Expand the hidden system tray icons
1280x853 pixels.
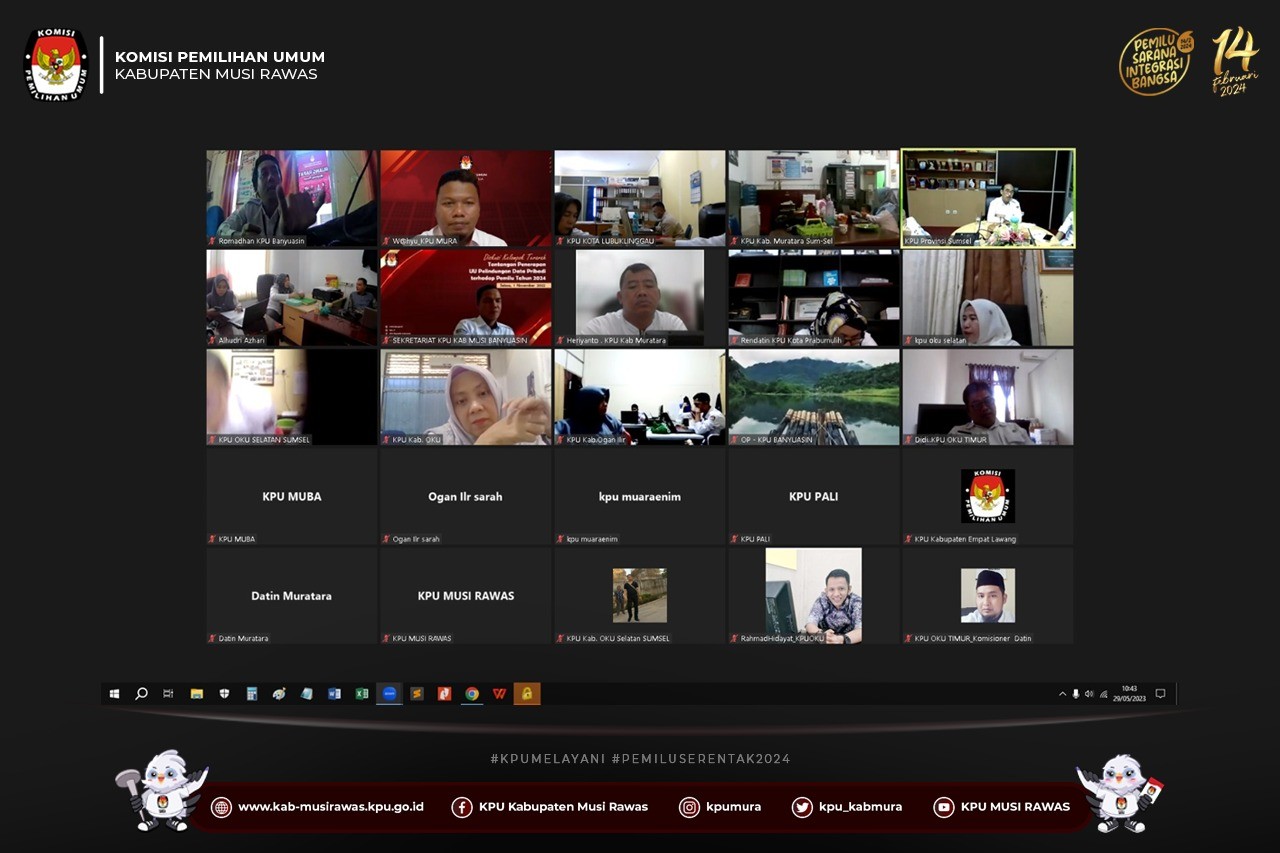tap(1062, 694)
